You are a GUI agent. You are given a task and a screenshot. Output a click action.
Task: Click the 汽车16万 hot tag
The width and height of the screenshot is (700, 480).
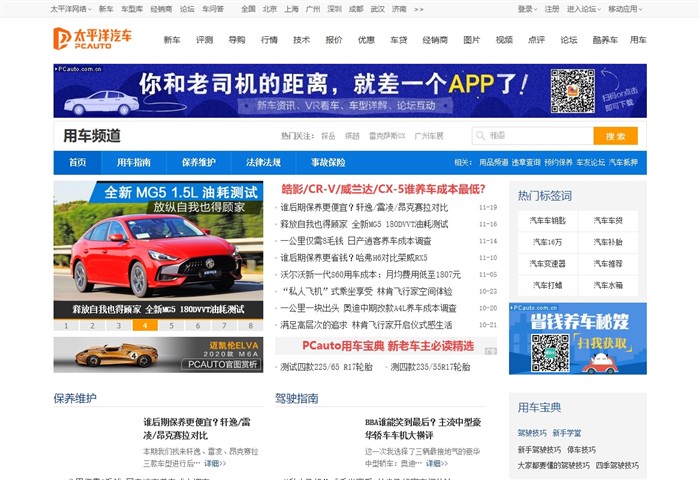point(547,242)
